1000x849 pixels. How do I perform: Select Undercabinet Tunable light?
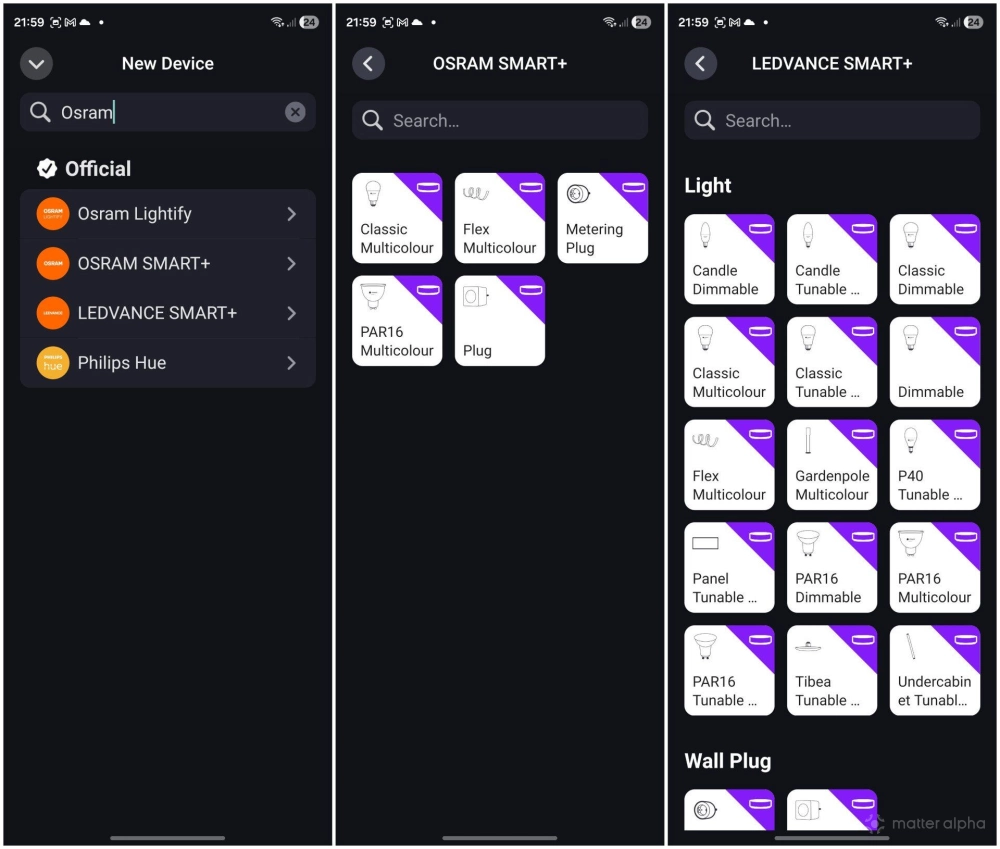click(x=935, y=670)
